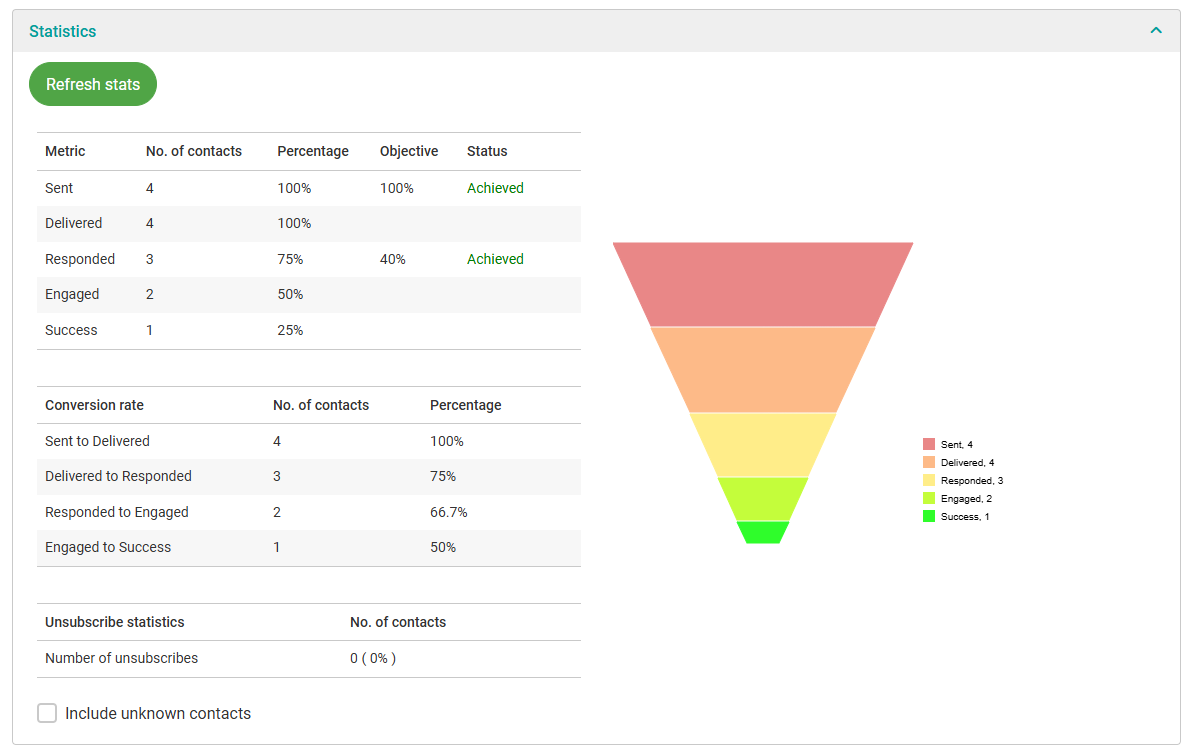Click the green Success legend swatch
The width and height of the screenshot is (1189, 750).
pos(929,516)
